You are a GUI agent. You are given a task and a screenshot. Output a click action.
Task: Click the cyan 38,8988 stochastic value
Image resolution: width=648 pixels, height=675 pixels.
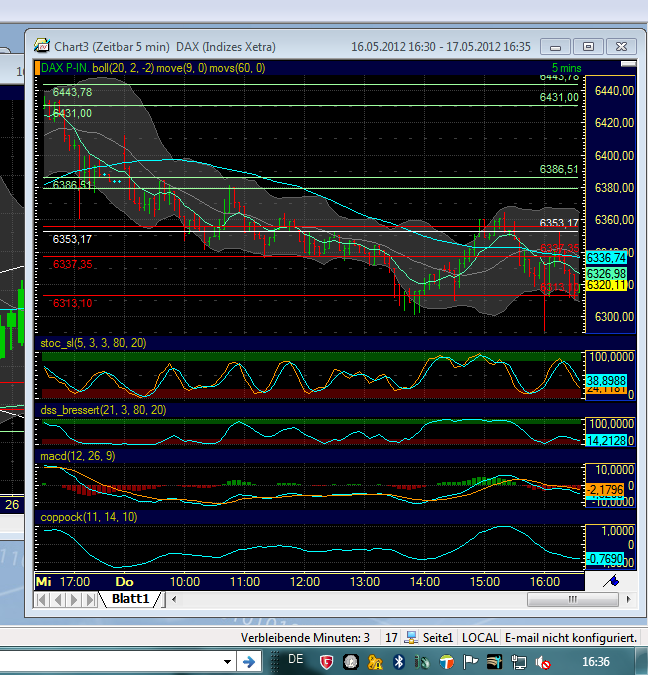(x=606, y=381)
